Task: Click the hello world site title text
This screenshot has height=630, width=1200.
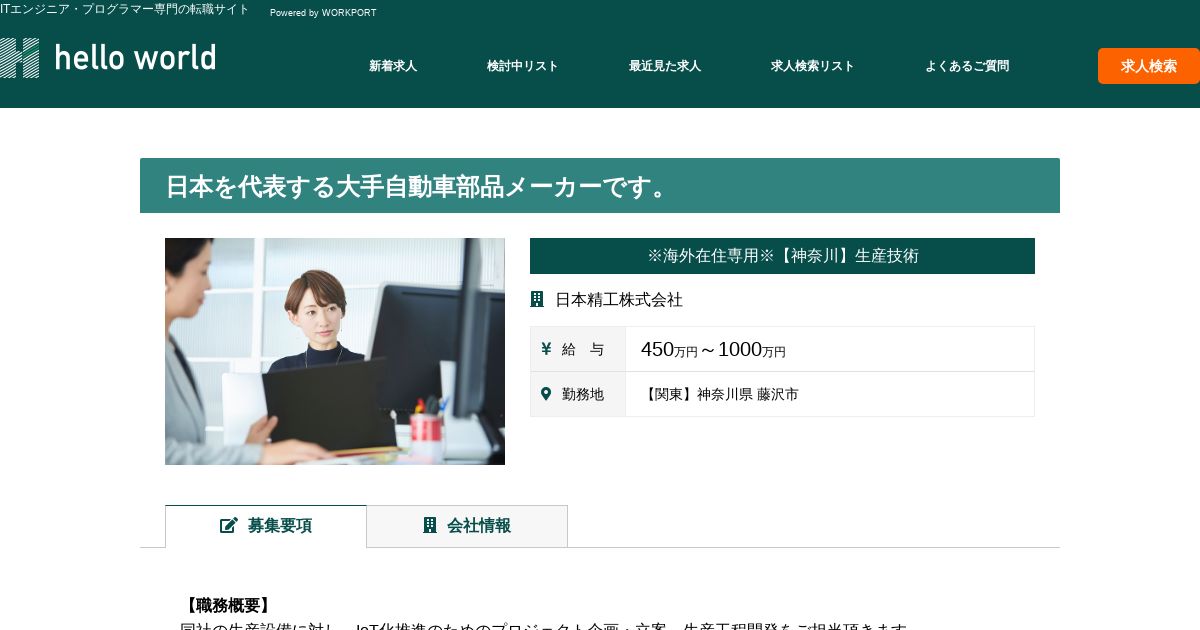Action: click(135, 58)
